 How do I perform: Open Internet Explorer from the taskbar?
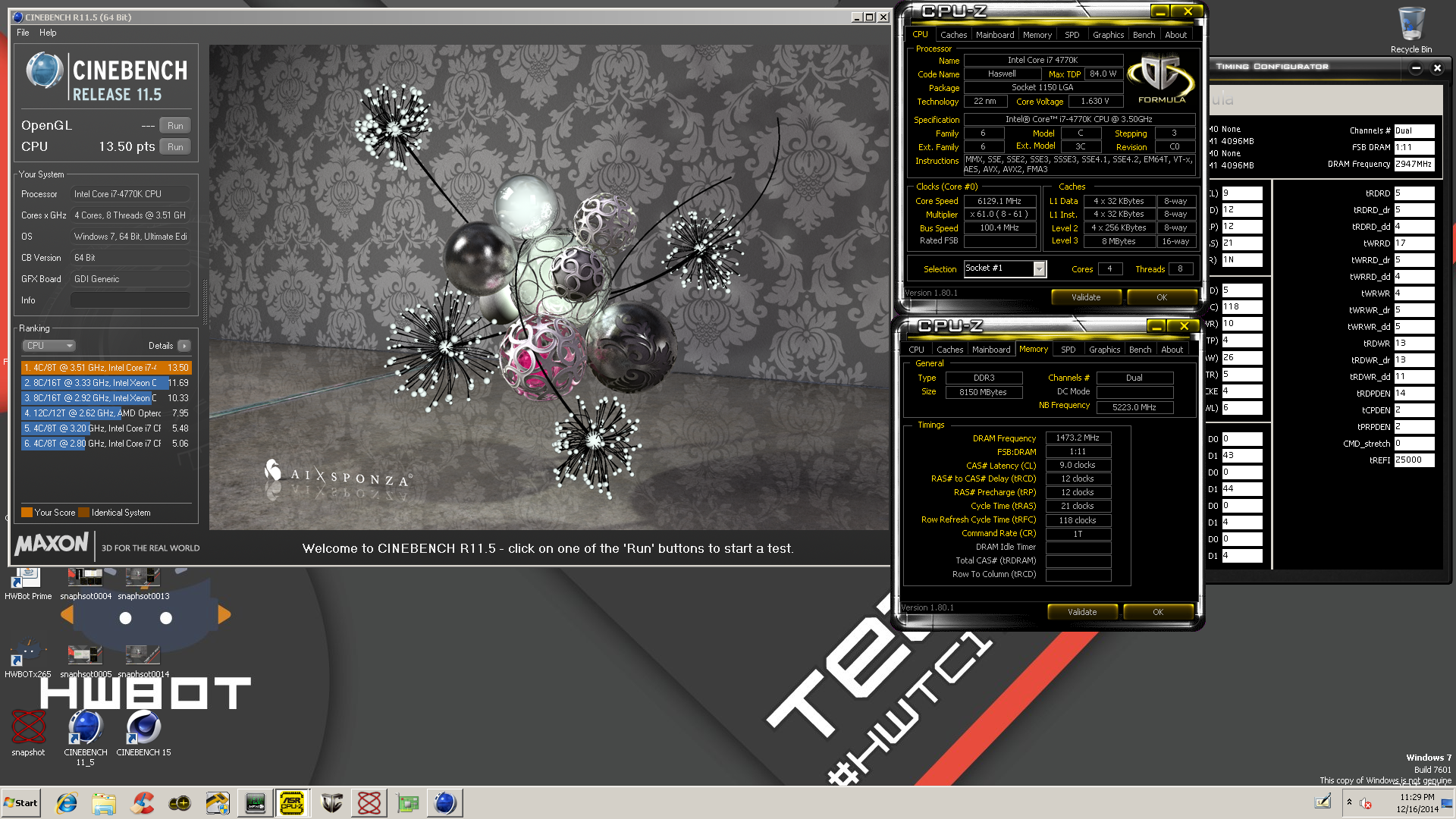pyautogui.click(x=67, y=803)
